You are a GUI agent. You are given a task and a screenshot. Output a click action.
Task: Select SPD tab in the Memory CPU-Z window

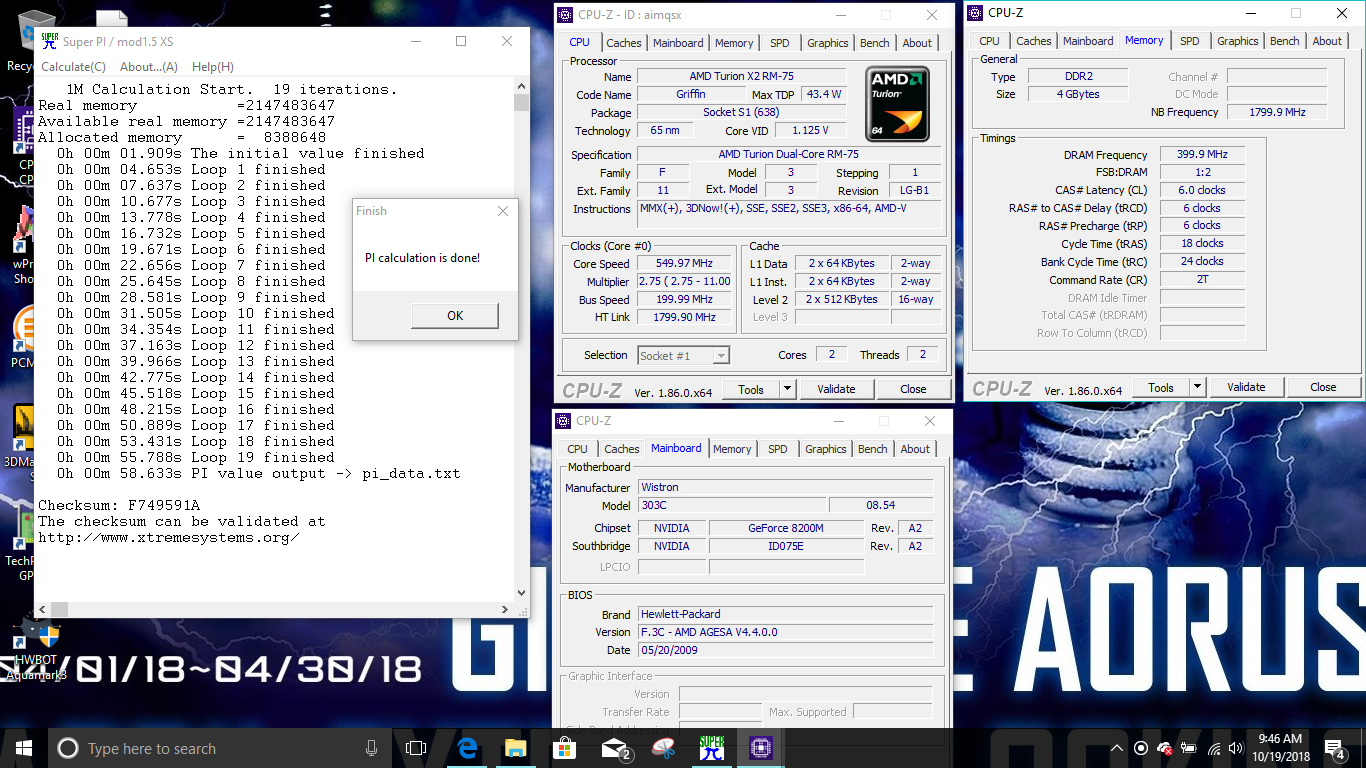click(x=1189, y=41)
